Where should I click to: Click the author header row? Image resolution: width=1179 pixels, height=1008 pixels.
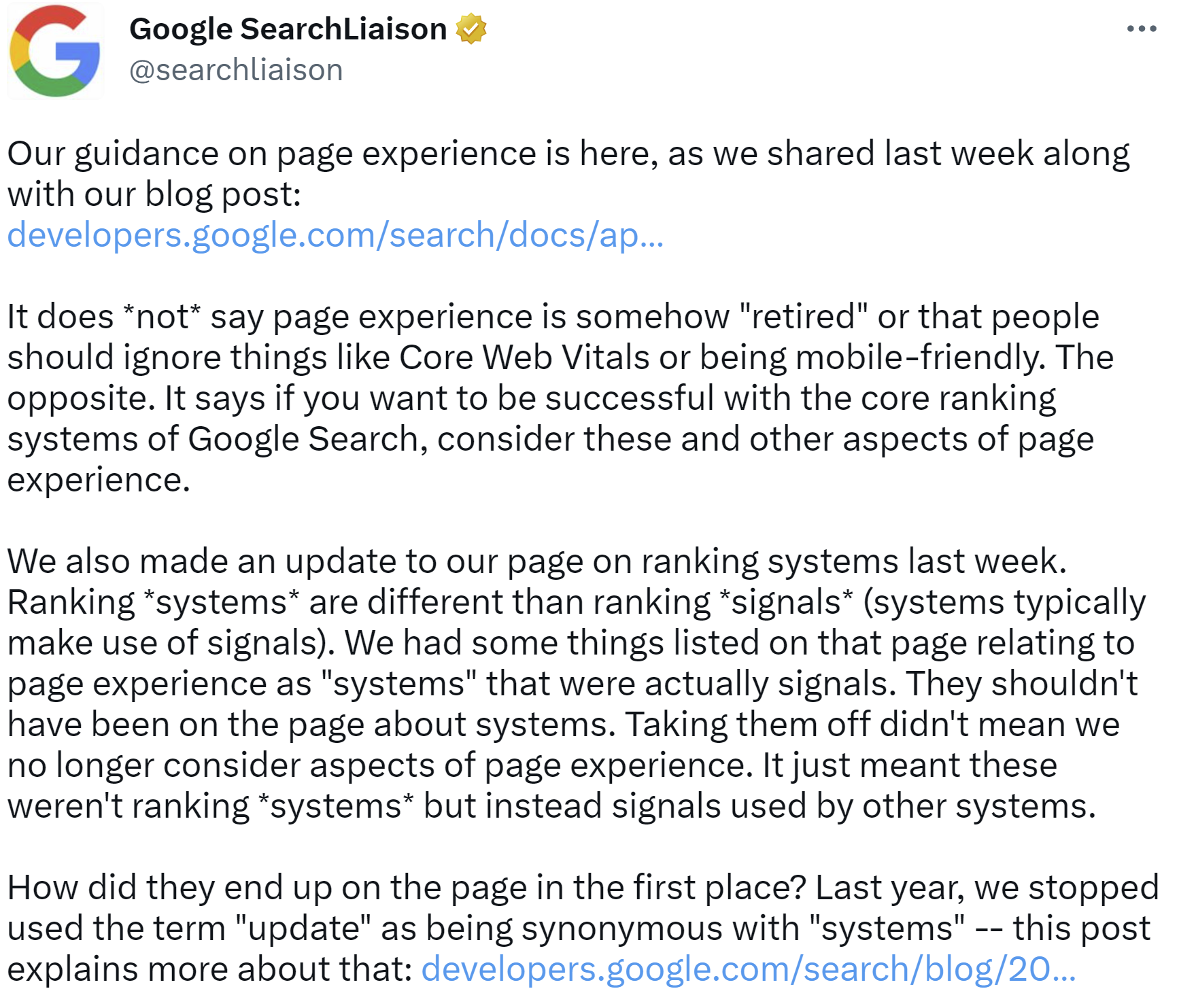coord(286,48)
